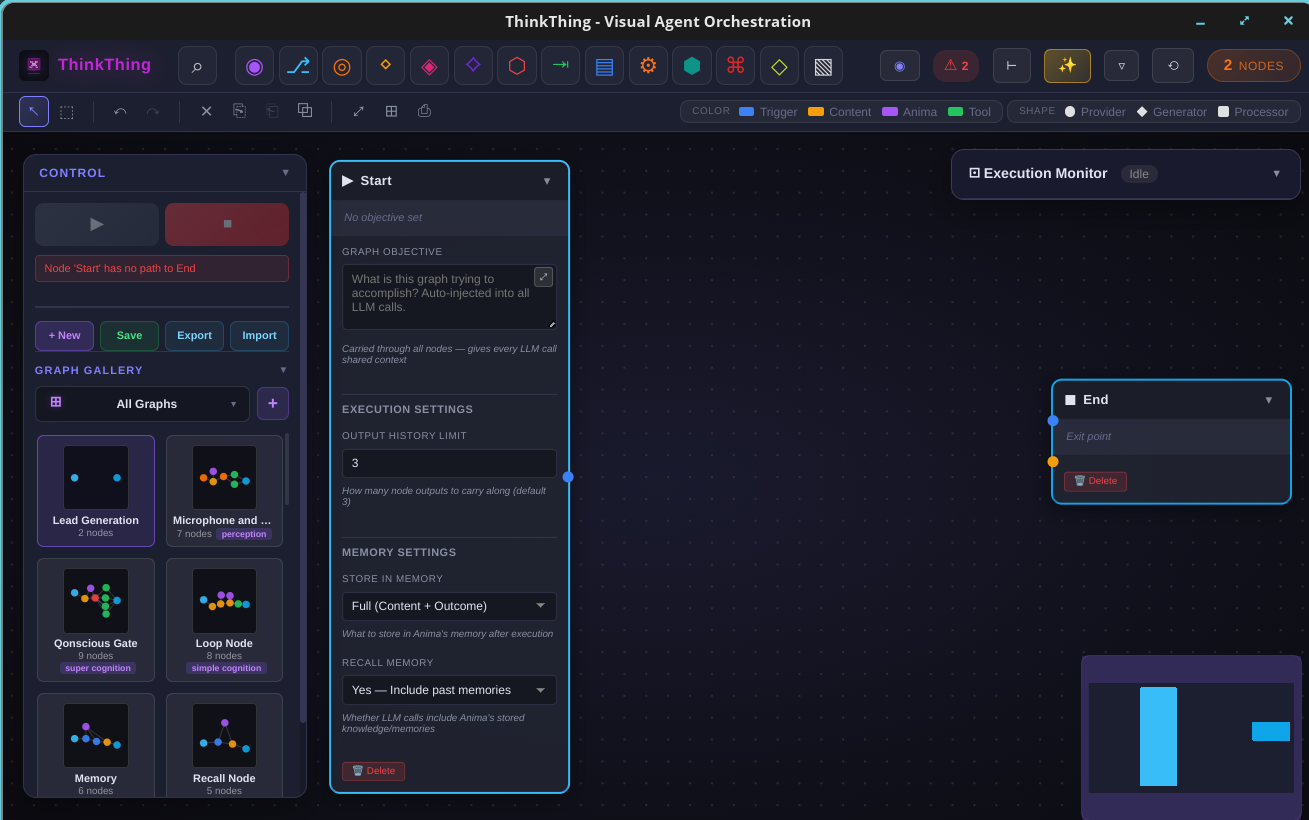This screenshot has width=1309, height=820.
Task: Open the search magnifier button
Action: click(197, 66)
